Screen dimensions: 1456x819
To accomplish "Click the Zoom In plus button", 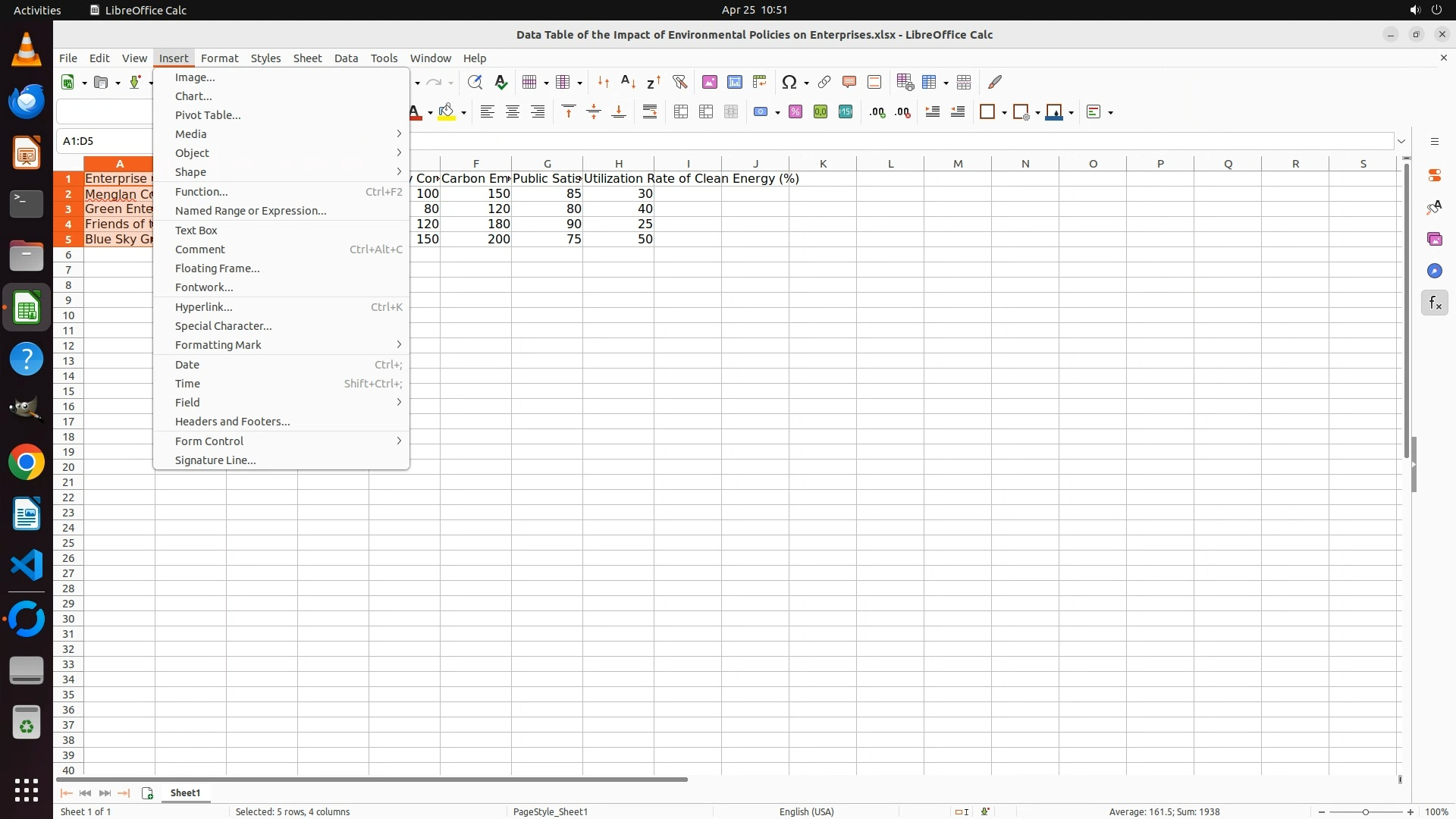I will (x=1410, y=812).
